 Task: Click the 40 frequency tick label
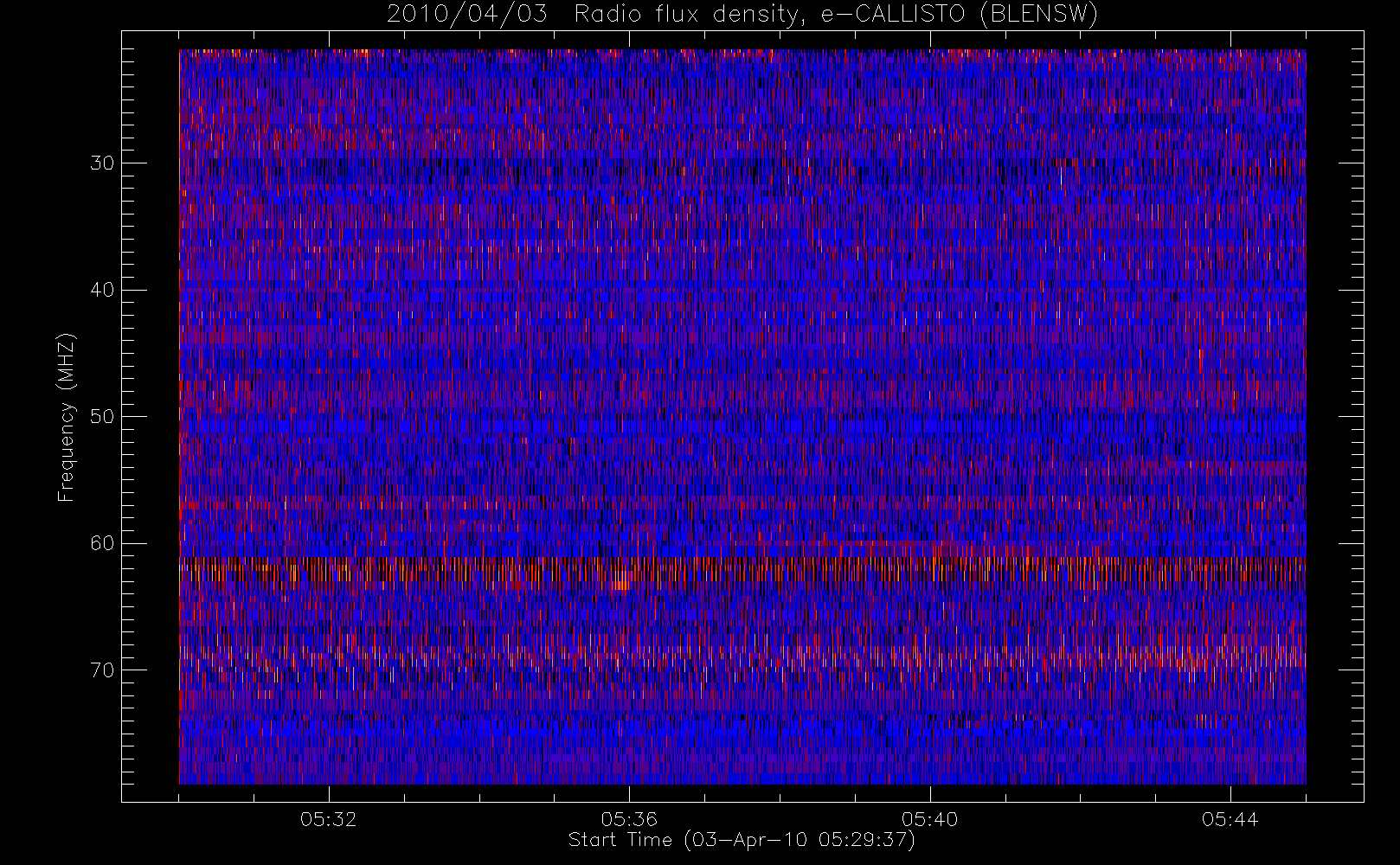point(102,290)
